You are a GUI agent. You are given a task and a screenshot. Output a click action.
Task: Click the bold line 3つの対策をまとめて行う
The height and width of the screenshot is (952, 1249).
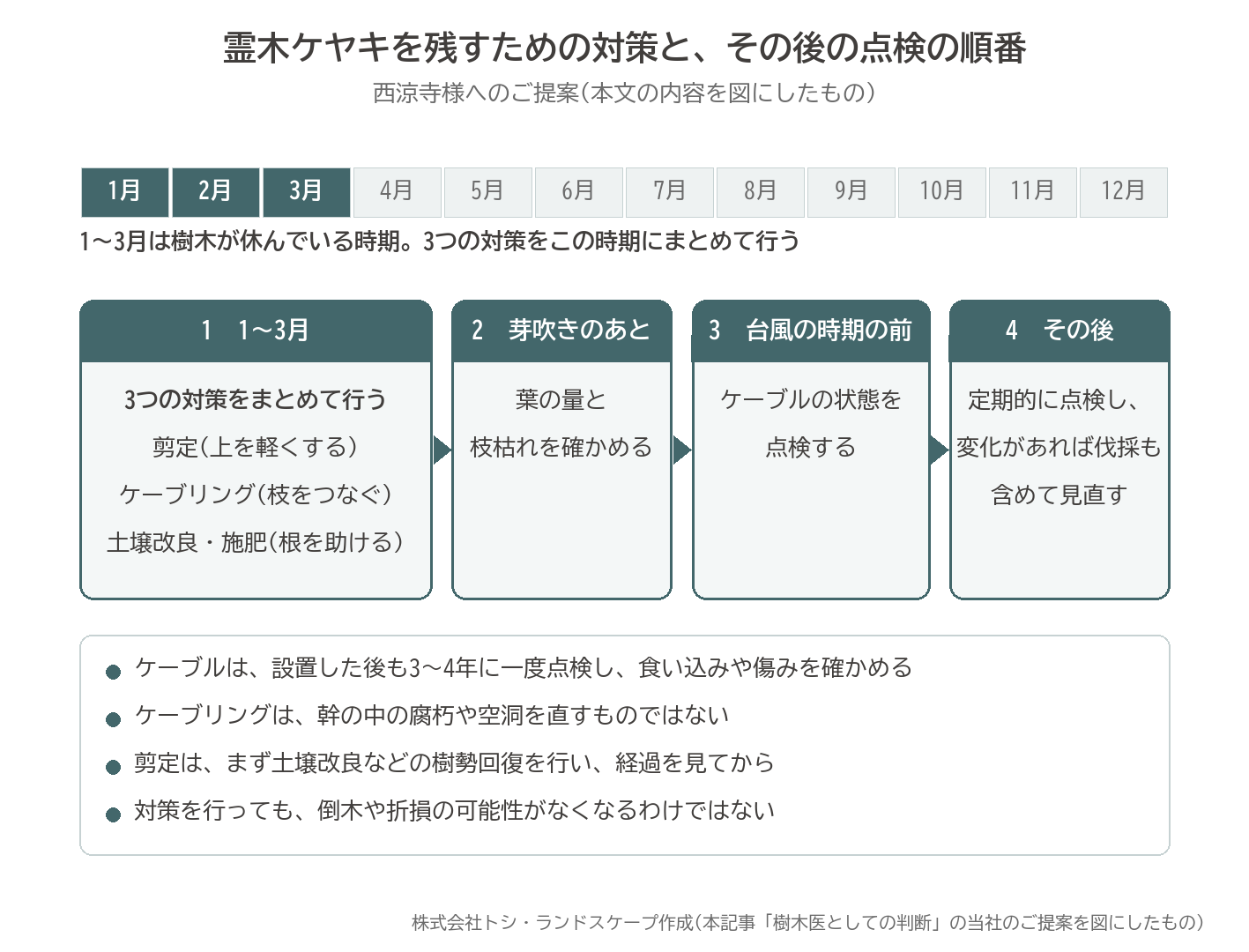coord(256,399)
